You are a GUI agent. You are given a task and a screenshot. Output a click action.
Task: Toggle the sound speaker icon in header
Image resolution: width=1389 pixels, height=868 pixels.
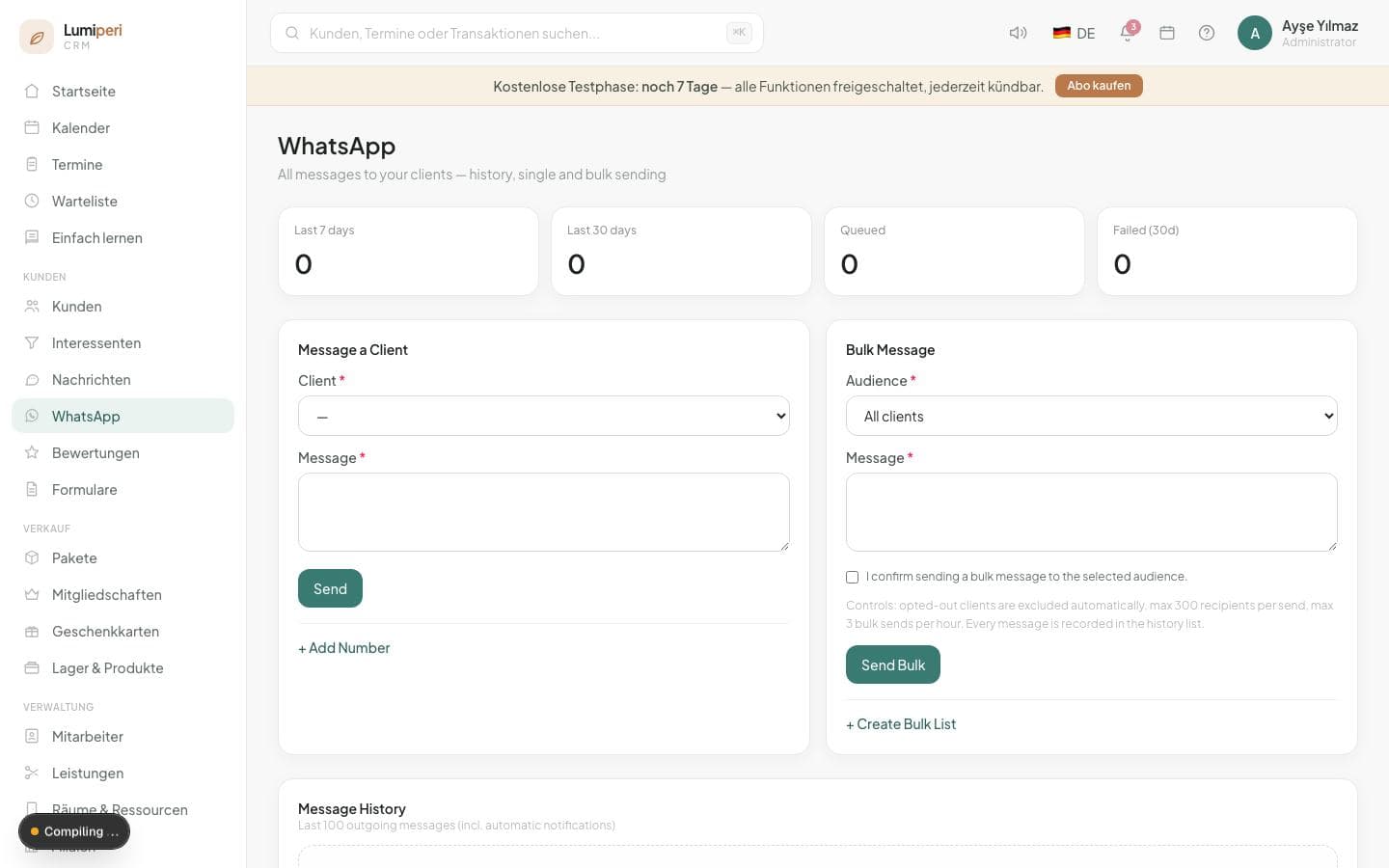point(1018,33)
